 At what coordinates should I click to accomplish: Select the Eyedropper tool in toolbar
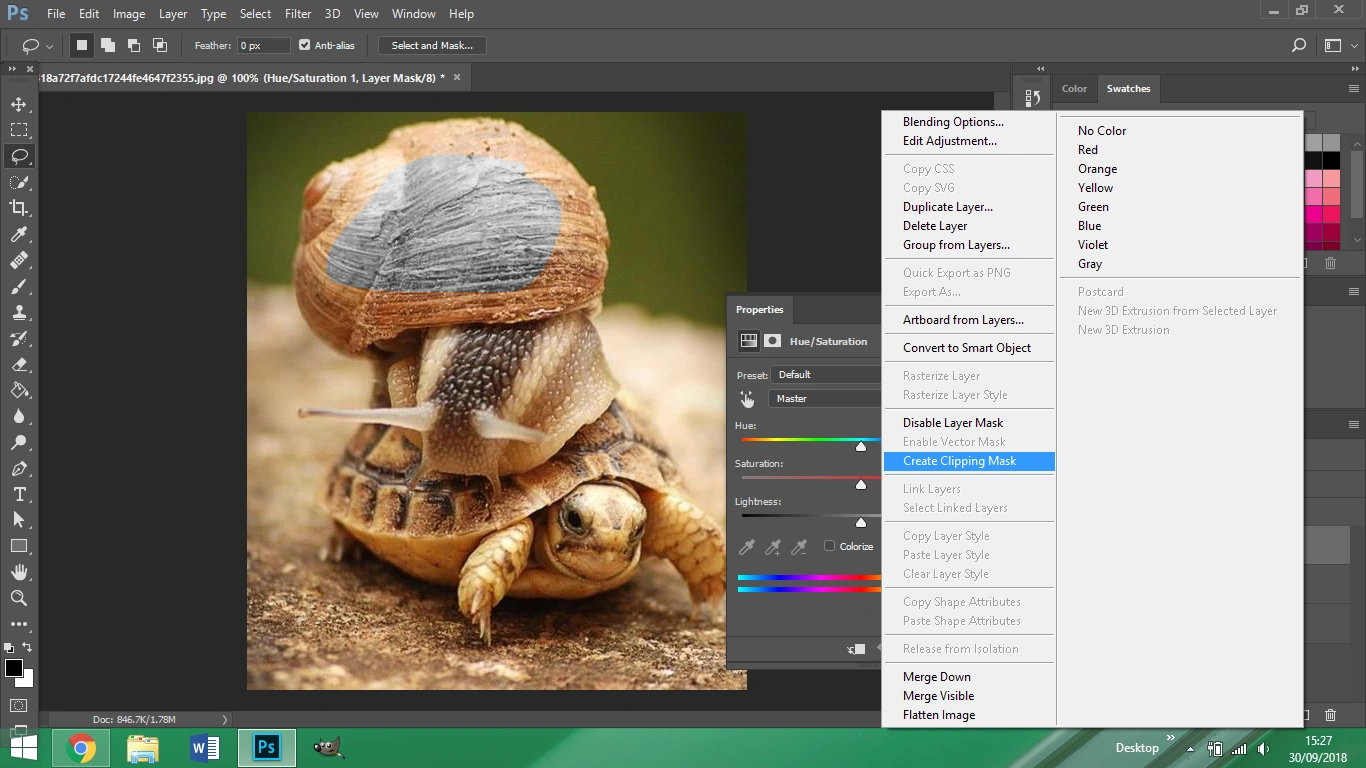point(19,234)
